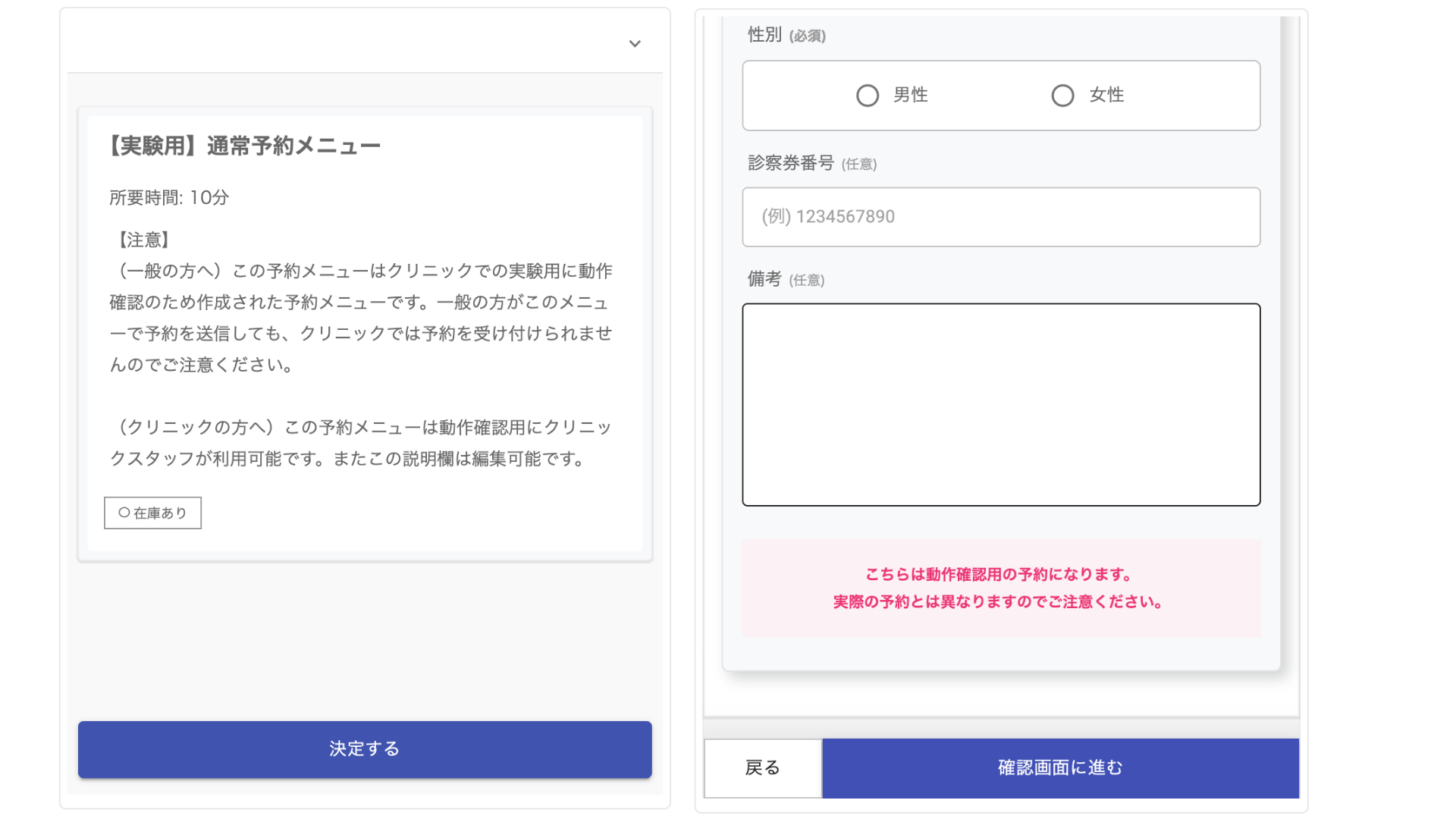The width and height of the screenshot is (1456, 819).
Task: Click the 男性 label text
Action: click(910, 95)
